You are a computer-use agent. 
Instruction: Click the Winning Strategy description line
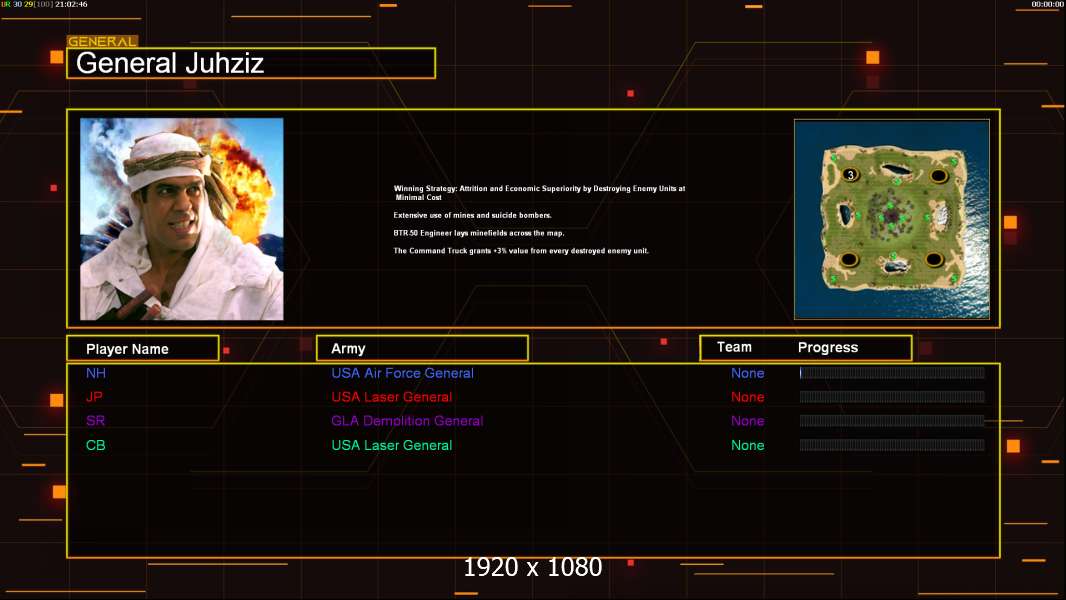tap(539, 193)
